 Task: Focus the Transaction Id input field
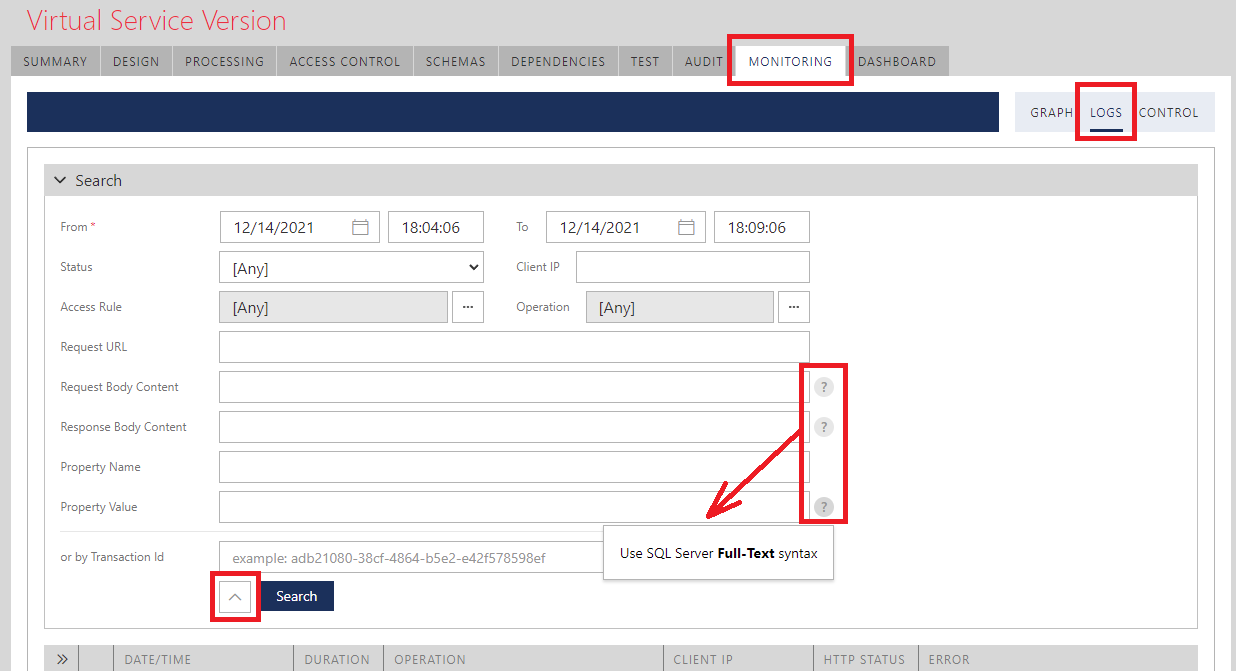[410, 557]
